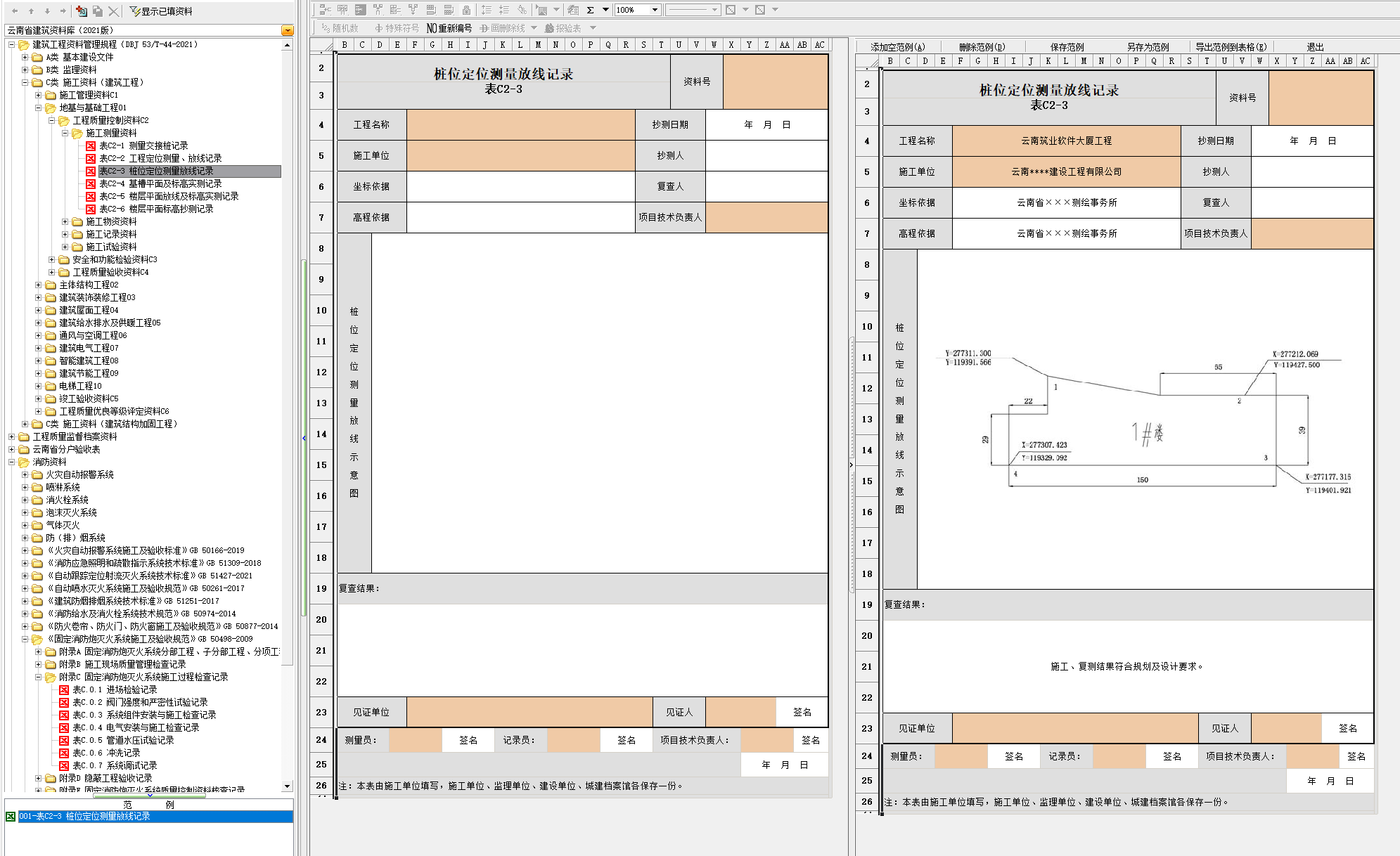Click the first border box icon after line style
The height and width of the screenshot is (856, 1400).
[731, 10]
